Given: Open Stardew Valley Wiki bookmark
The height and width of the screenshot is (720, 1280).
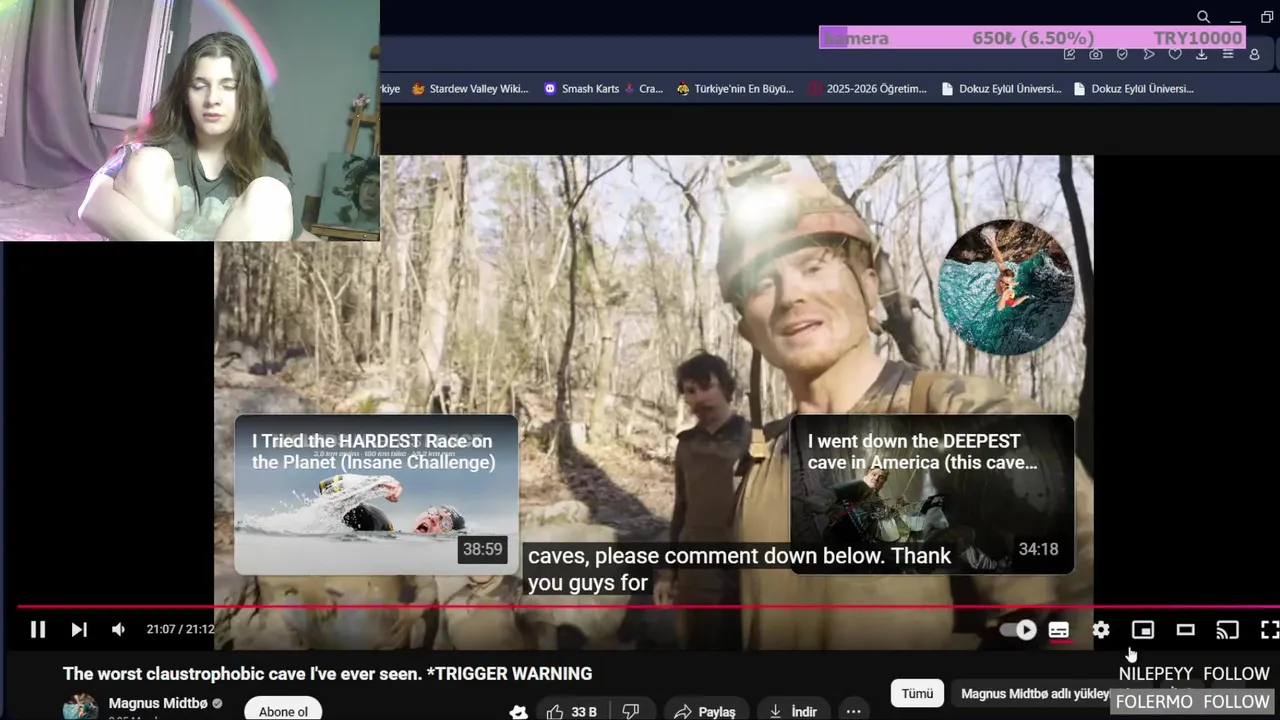Looking at the screenshot, I should [470, 89].
